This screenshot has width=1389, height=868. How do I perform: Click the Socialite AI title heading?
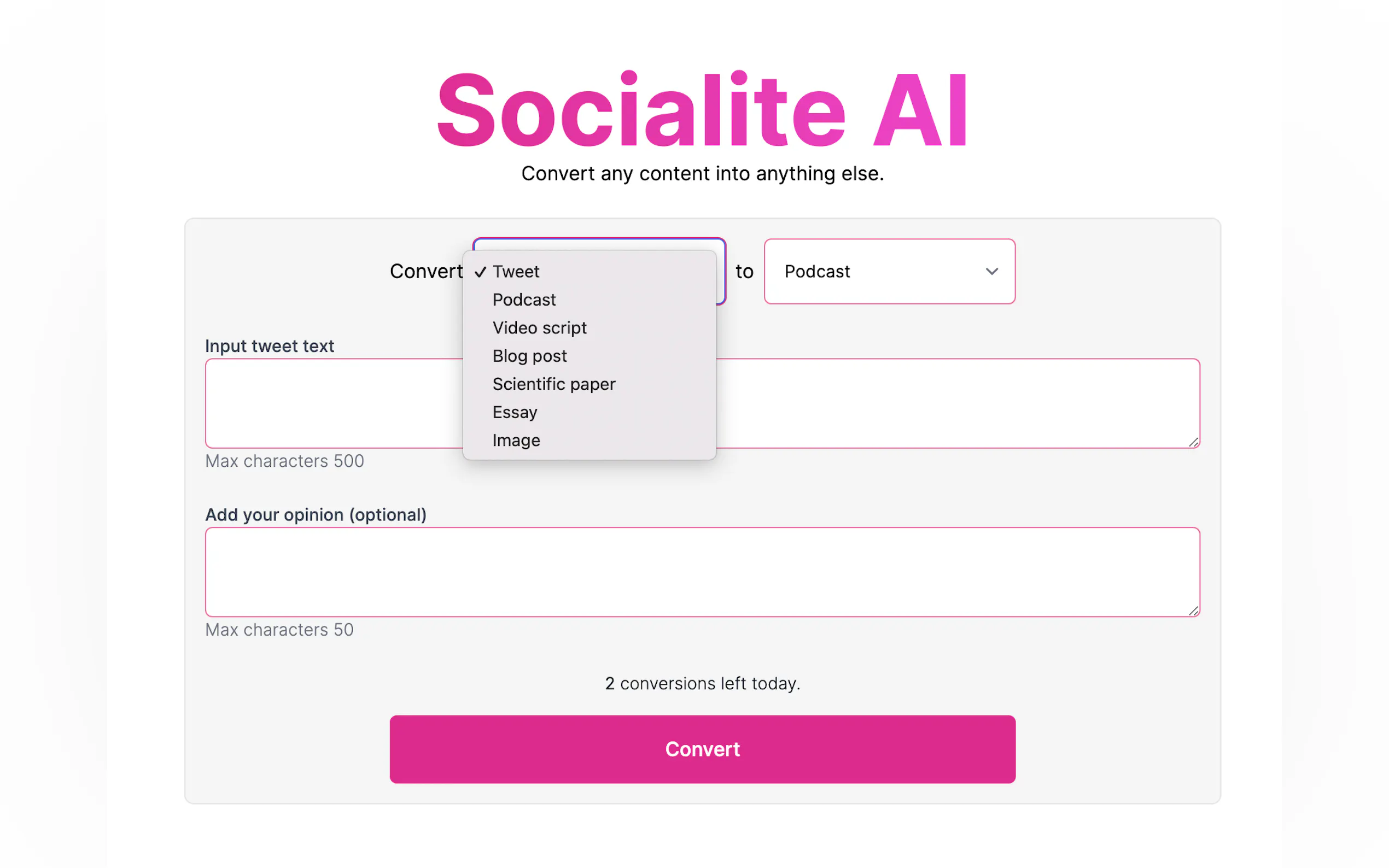click(702, 109)
